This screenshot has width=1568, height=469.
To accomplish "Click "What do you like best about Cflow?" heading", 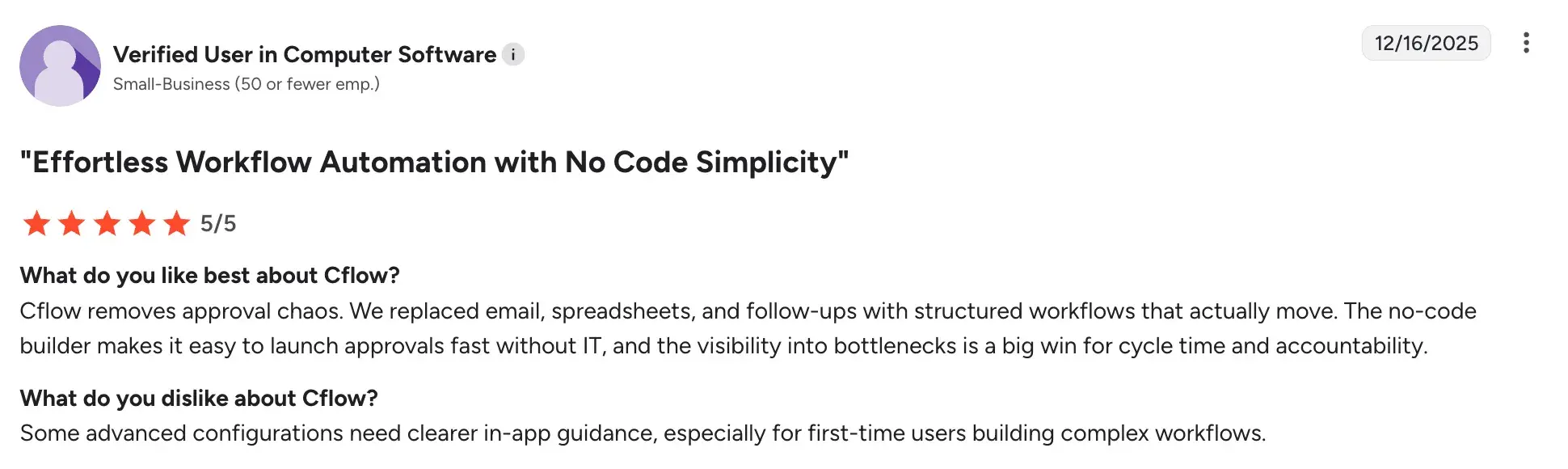I will (x=210, y=276).
